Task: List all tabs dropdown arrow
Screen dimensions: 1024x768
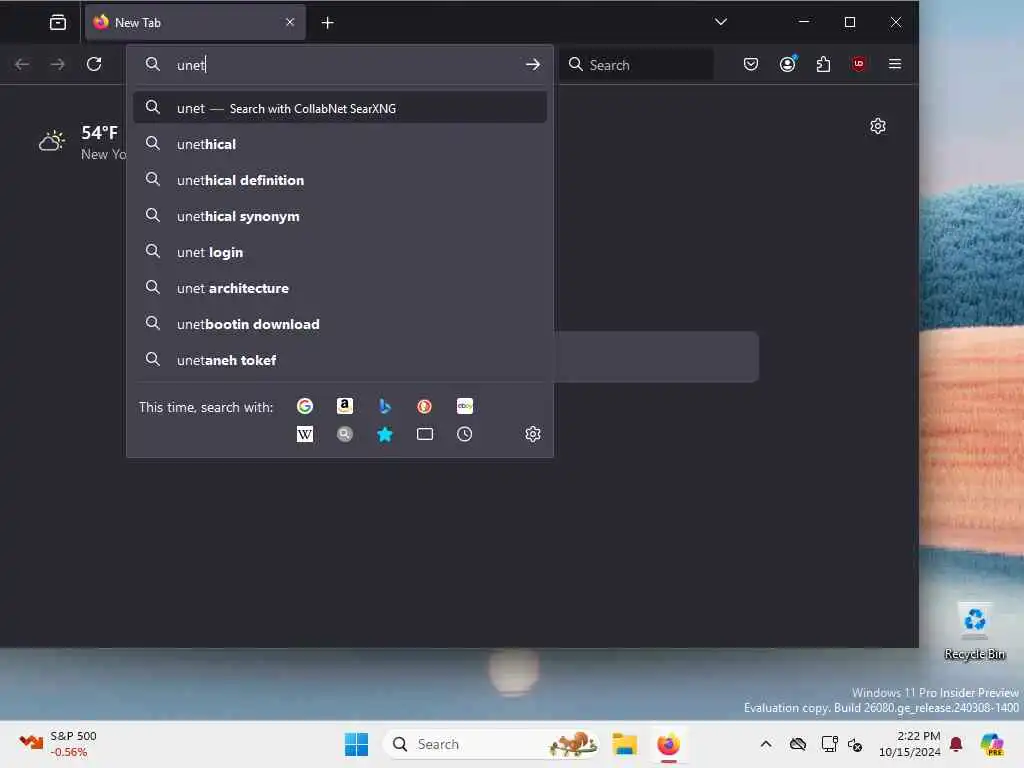Action: [x=720, y=22]
